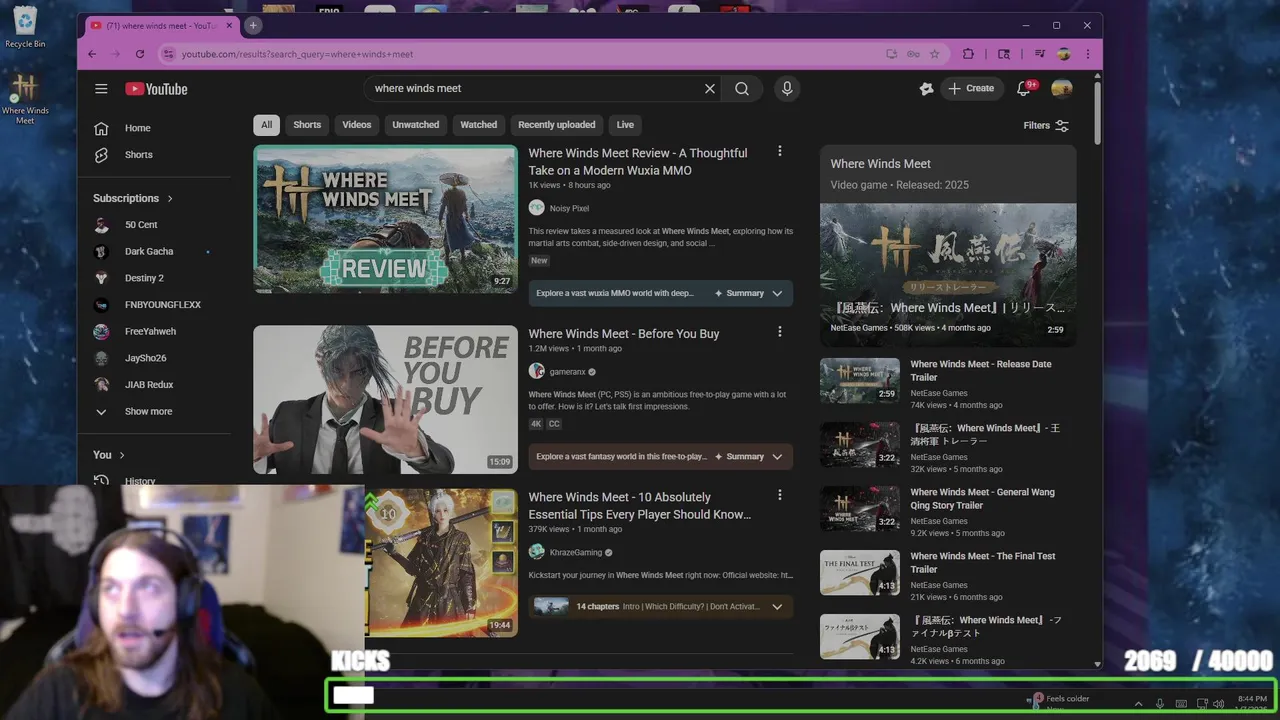Select the All filter chip
This screenshot has width=1280, height=720.
pyautogui.click(x=266, y=125)
